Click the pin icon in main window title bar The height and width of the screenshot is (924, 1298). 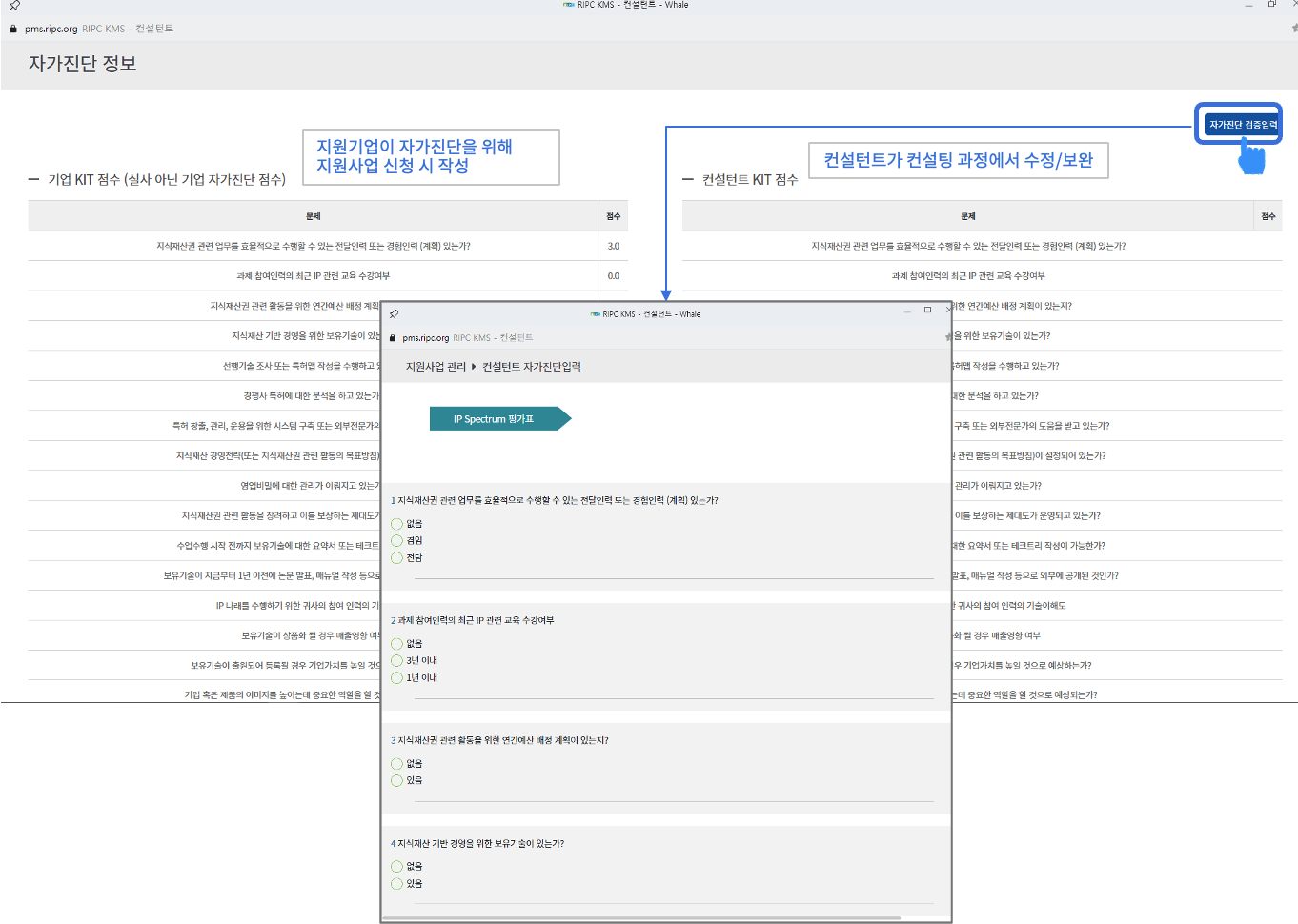tap(14, 6)
